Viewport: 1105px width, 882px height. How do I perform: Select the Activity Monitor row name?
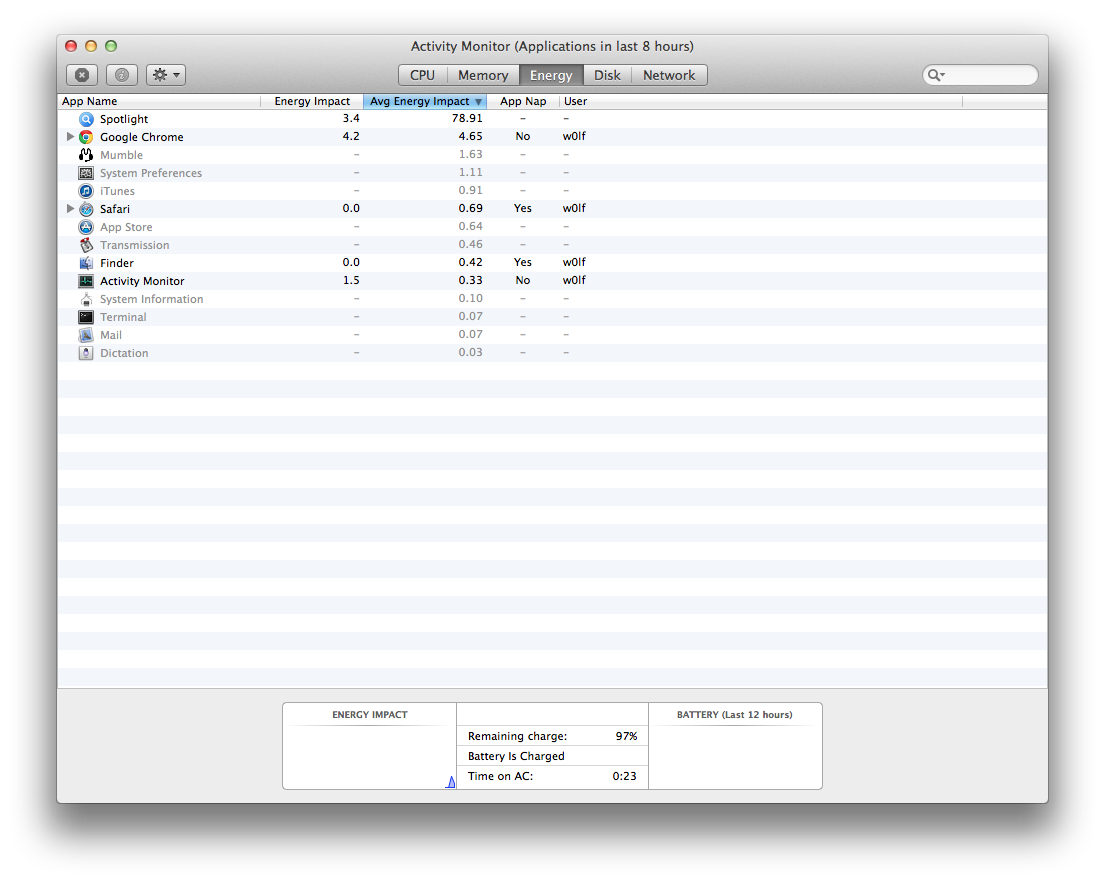pos(142,281)
